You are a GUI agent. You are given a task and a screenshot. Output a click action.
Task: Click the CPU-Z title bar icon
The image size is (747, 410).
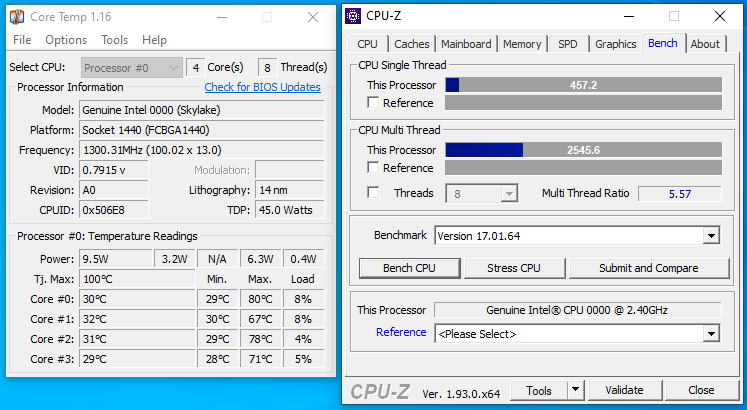coord(354,16)
